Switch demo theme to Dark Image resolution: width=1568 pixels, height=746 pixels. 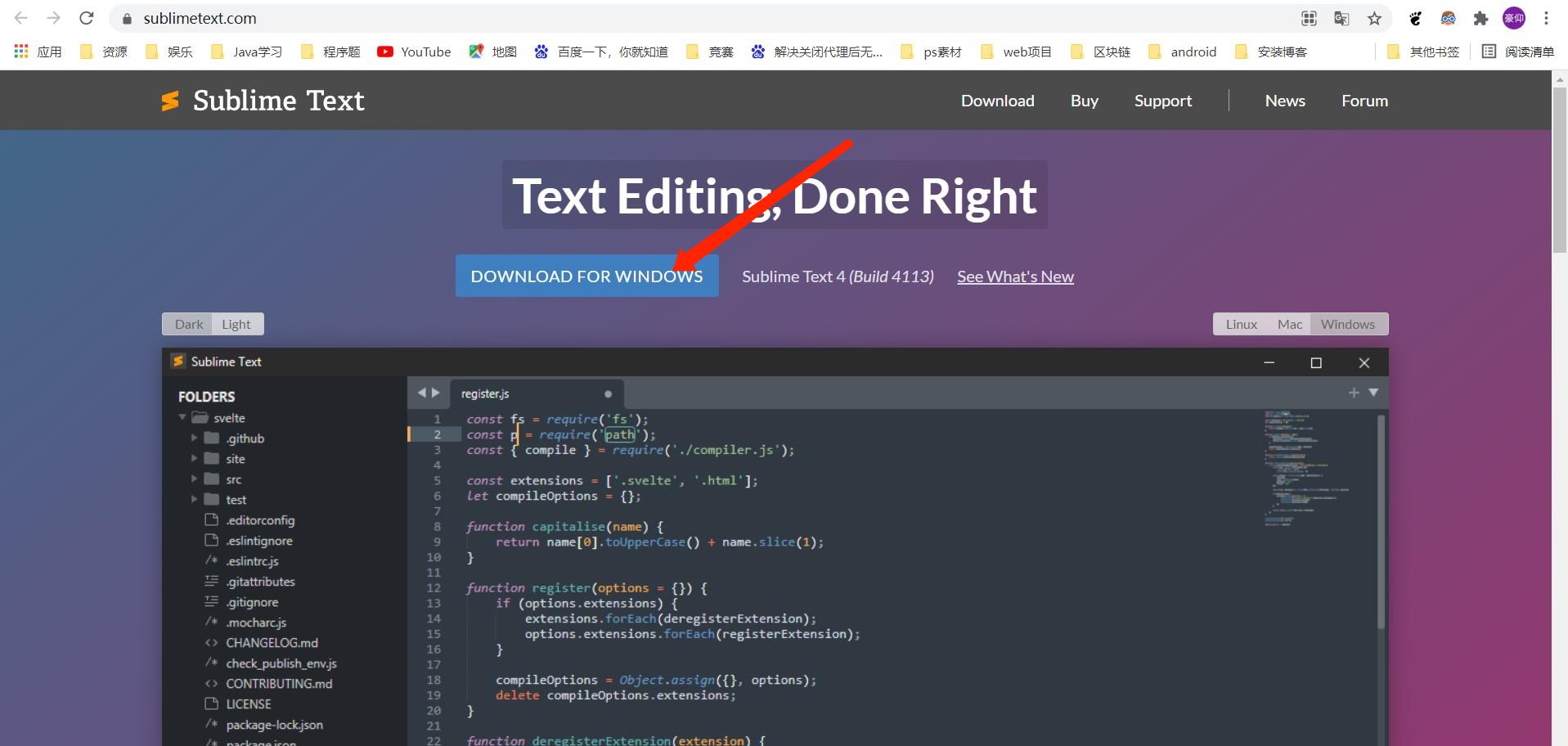188,324
